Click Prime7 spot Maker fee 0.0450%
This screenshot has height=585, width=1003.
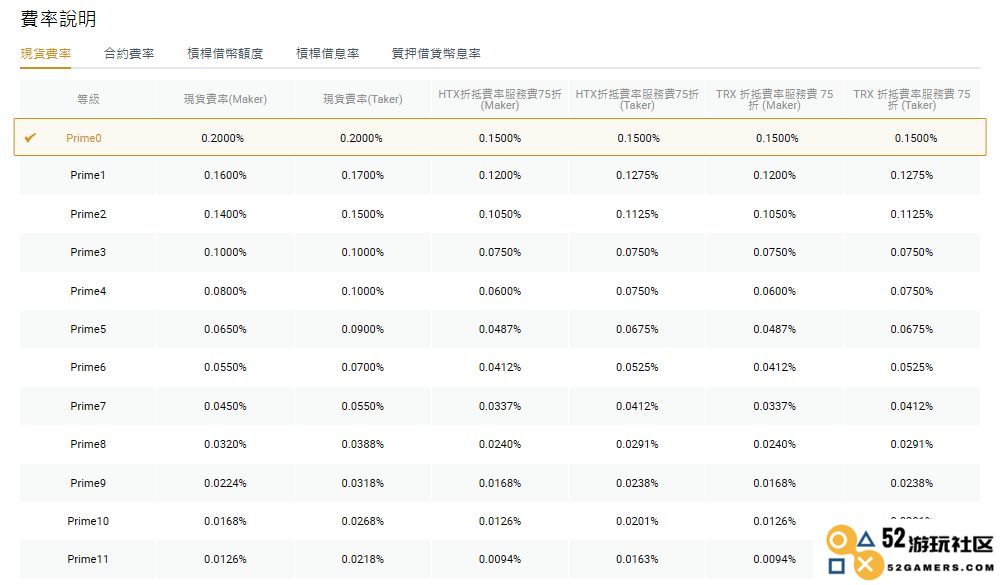(x=225, y=406)
